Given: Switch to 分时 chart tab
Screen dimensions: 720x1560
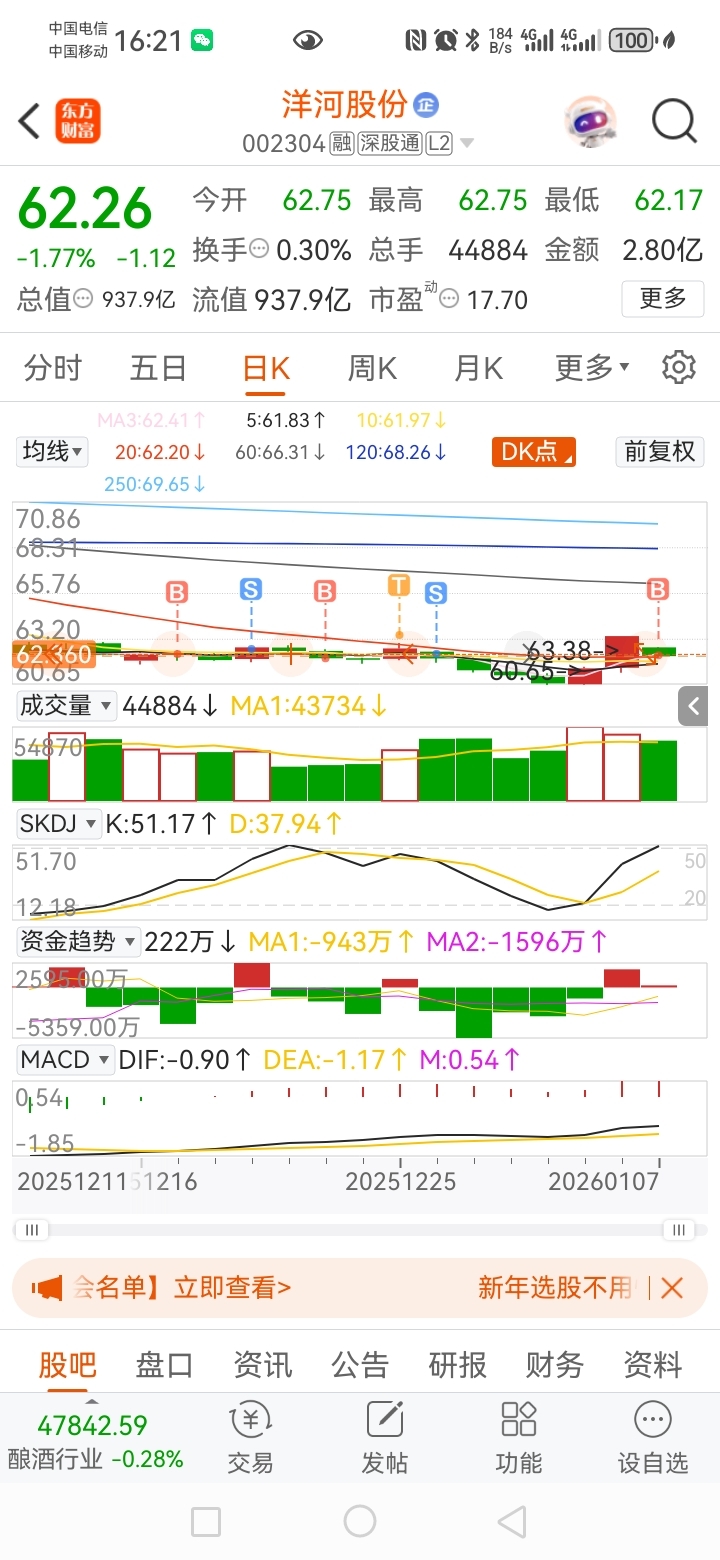Looking at the screenshot, I should (x=53, y=368).
